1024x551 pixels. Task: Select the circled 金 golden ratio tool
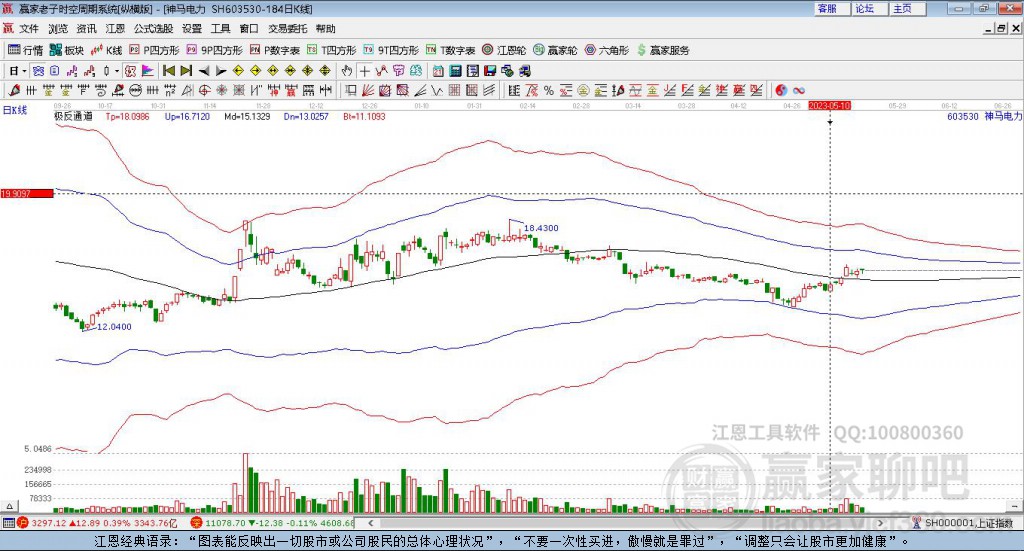(583, 90)
